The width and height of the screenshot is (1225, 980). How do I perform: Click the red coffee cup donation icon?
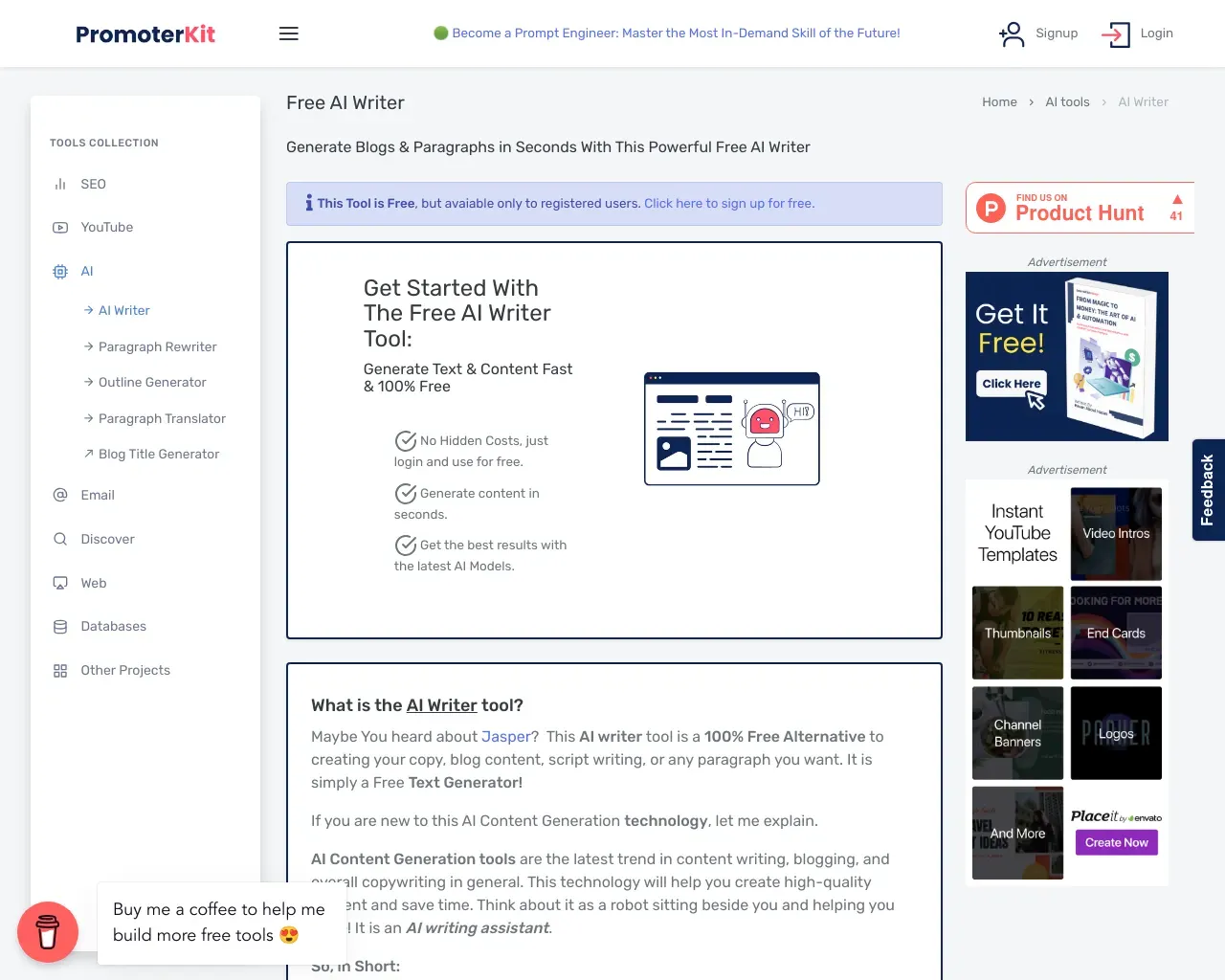(x=48, y=932)
